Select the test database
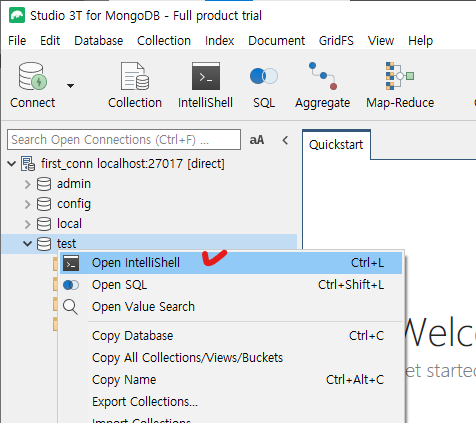This screenshot has height=423, width=476. click(66, 244)
